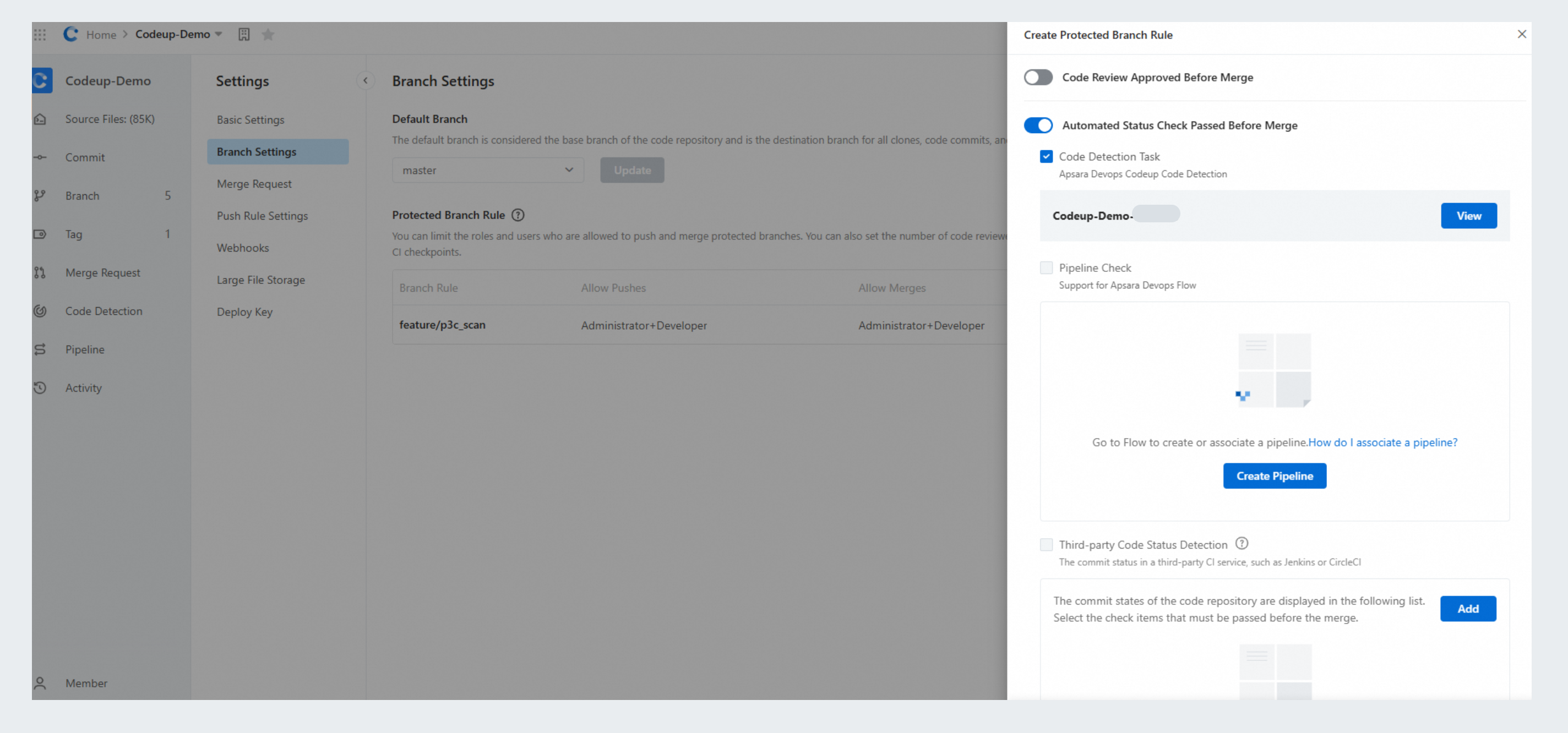Click the star favorite icon

pyautogui.click(x=268, y=35)
